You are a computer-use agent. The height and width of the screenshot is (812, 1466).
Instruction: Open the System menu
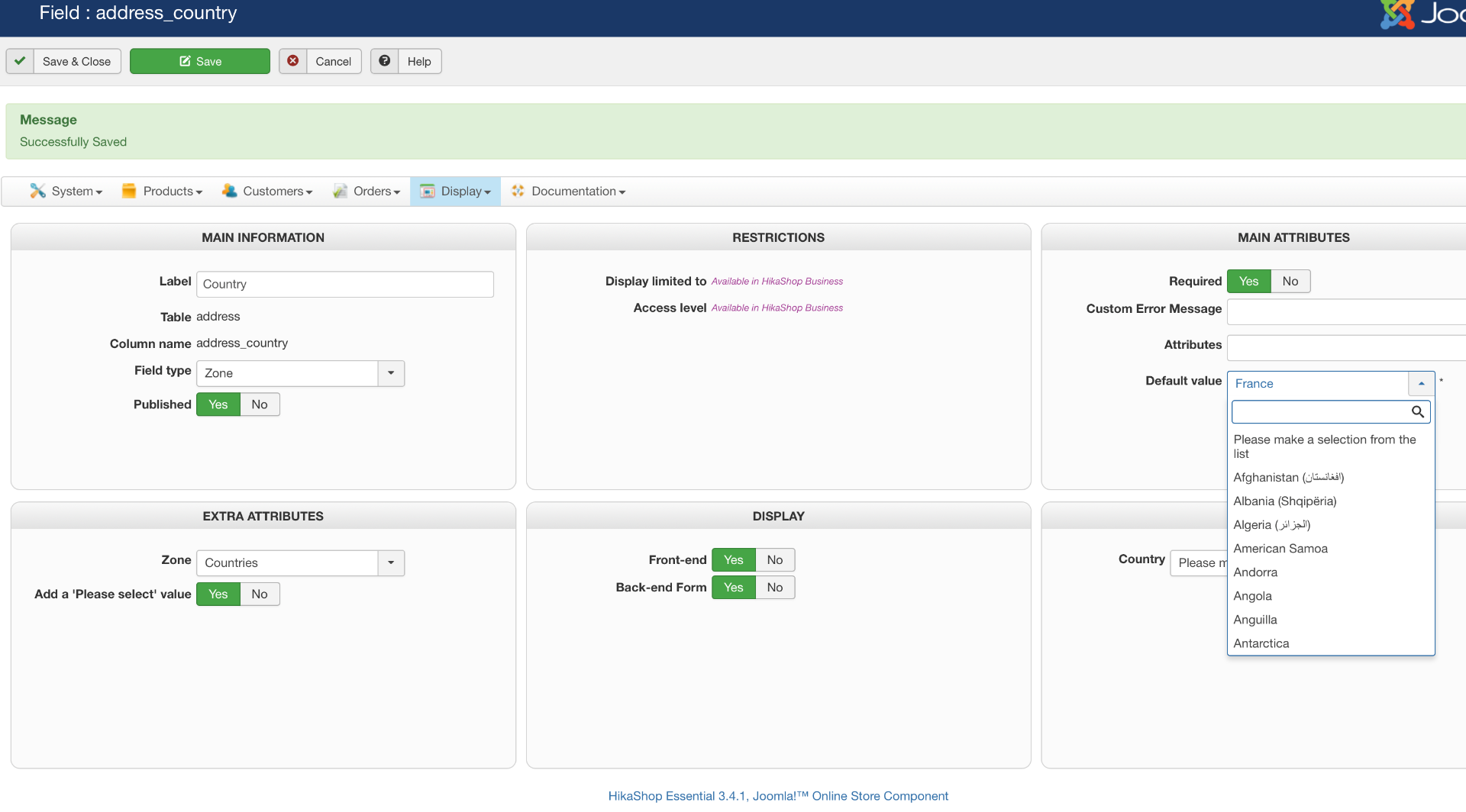coord(66,192)
